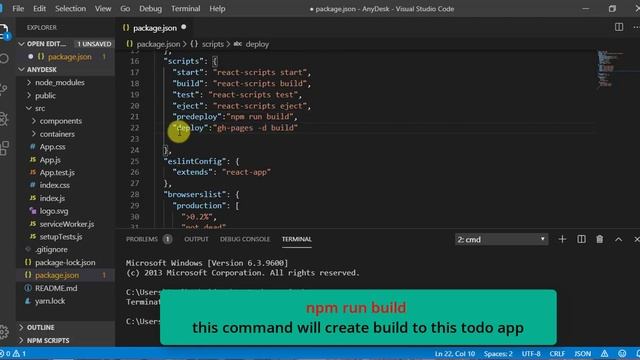Collapse the src folder
The image size is (640, 360).
coord(40,108)
